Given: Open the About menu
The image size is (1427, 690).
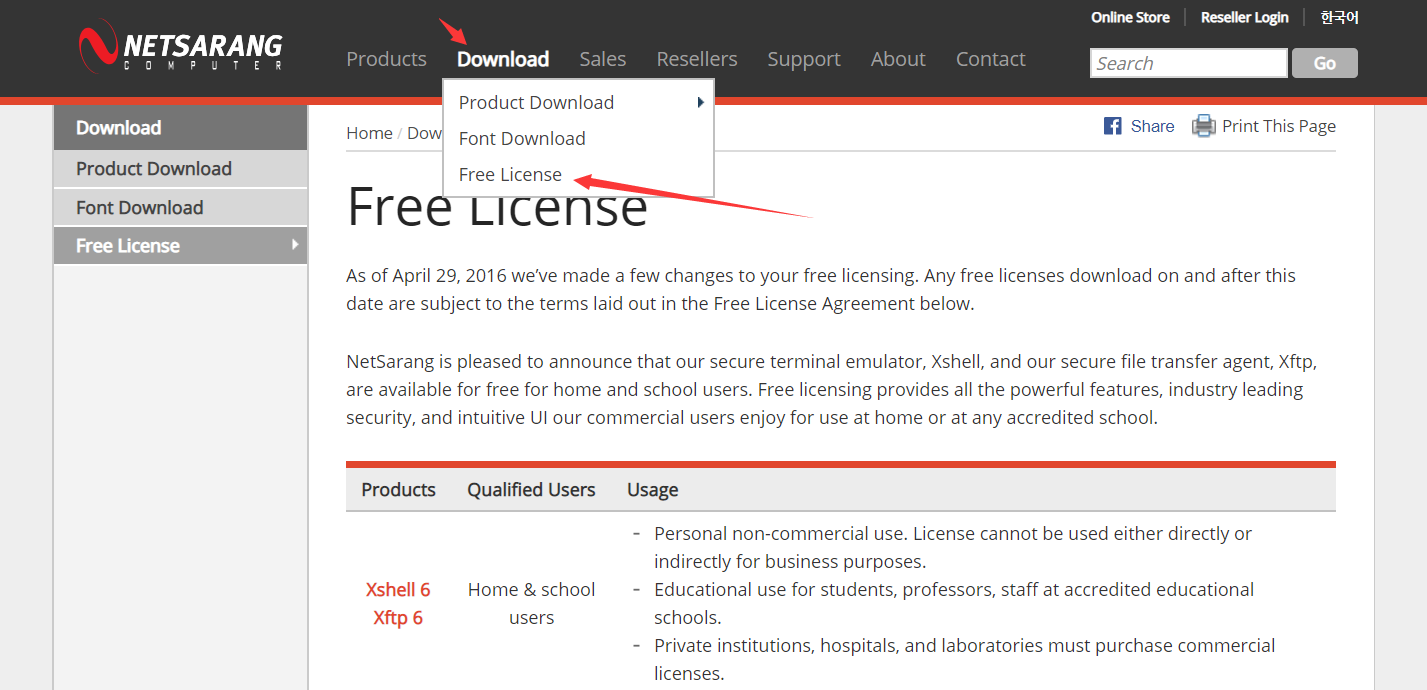Looking at the screenshot, I should pos(898,59).
